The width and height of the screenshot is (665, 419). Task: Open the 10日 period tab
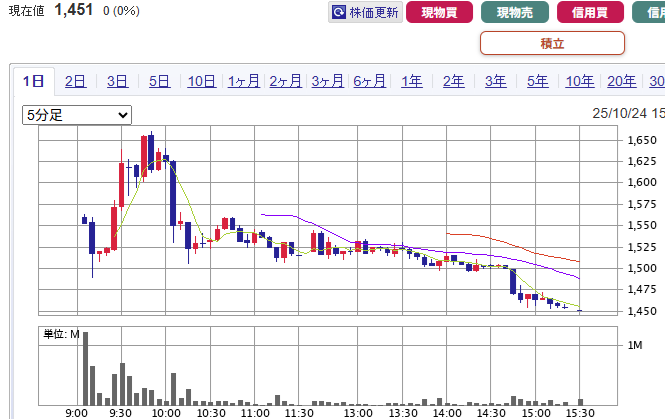click(201, 82)
